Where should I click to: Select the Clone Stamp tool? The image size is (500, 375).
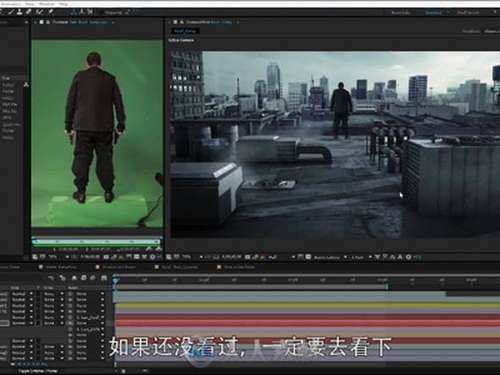(20, 12)
